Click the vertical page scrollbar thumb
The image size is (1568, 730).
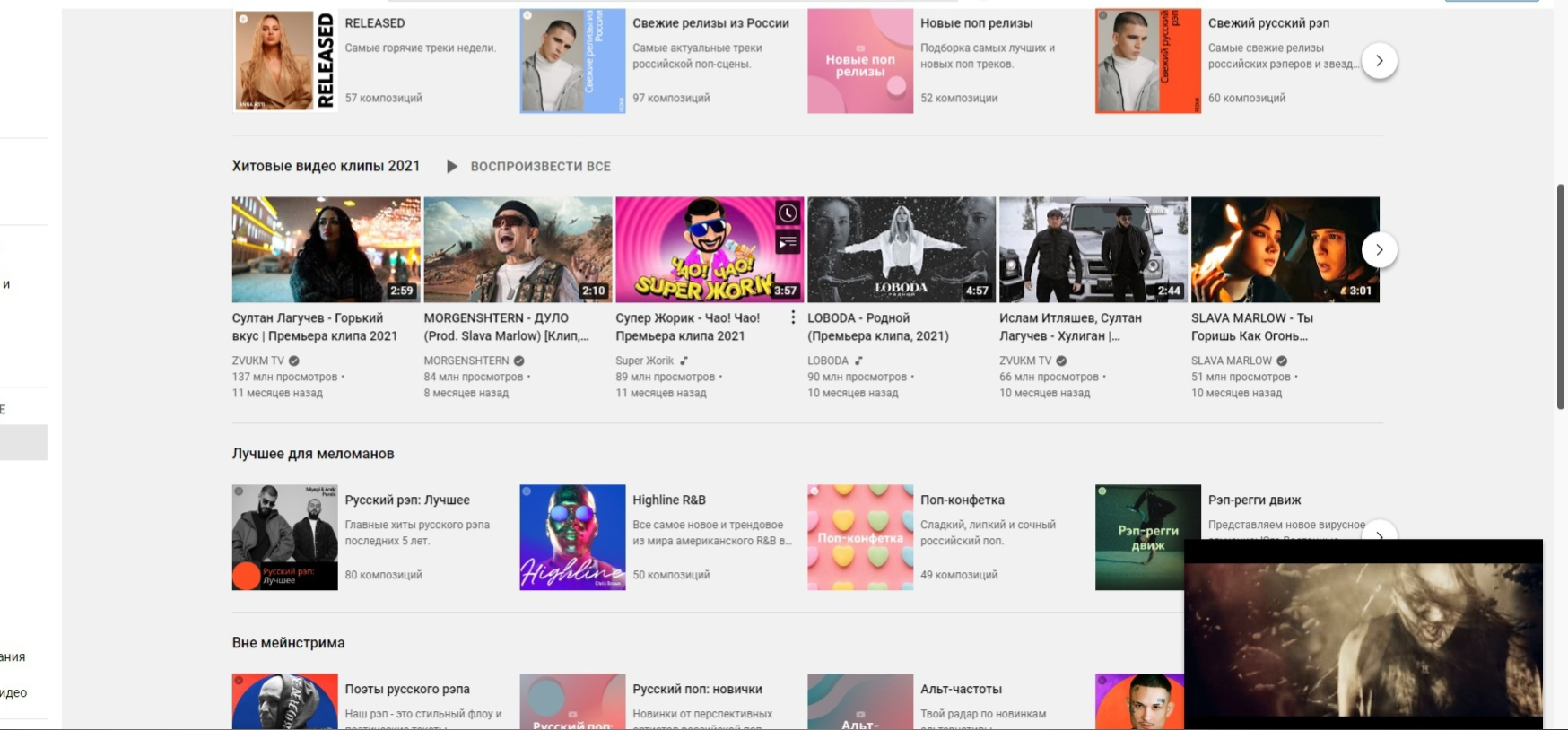[x=1561, y=296]
